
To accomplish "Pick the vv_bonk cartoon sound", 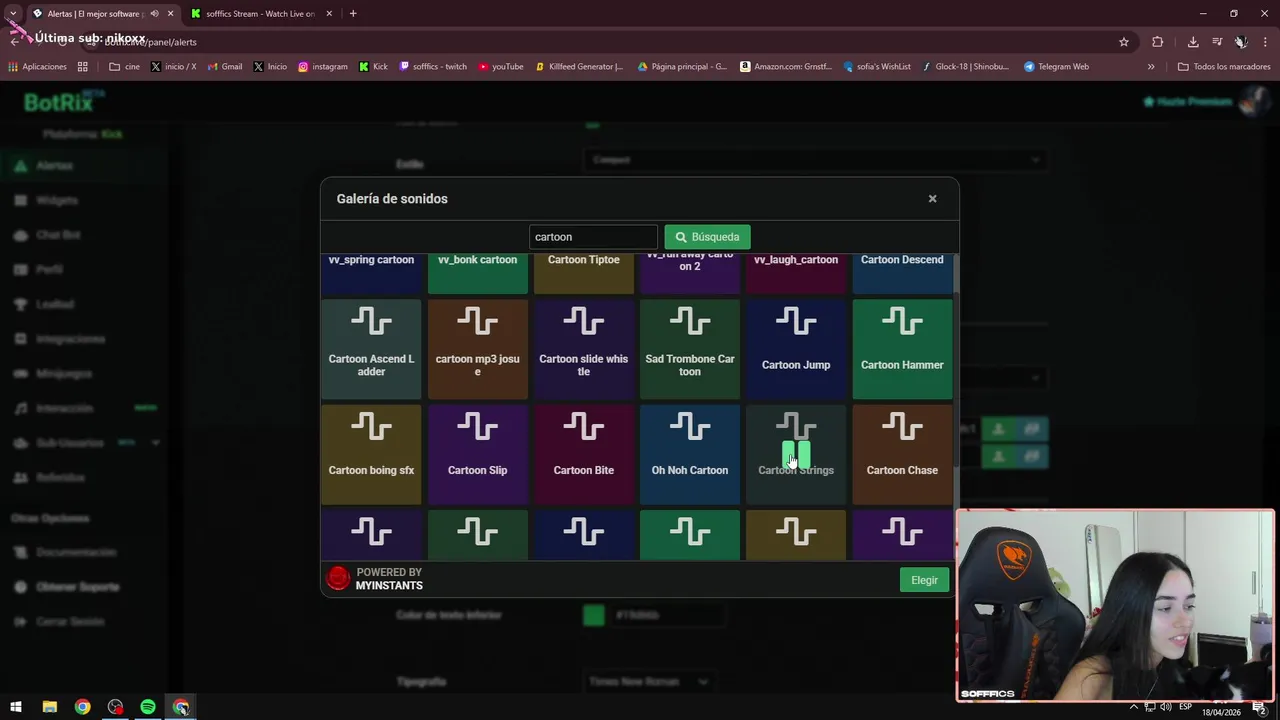I will click(x=477, y=273).
